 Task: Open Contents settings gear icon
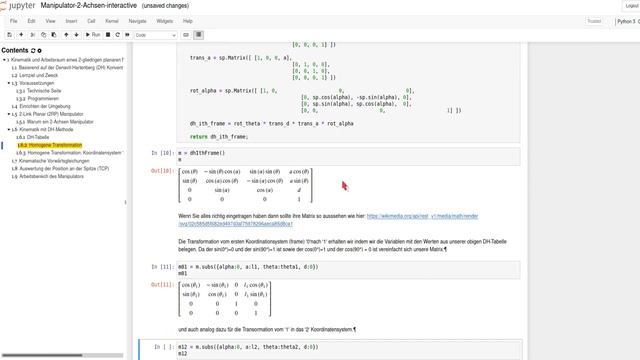click(x=40, y=51)
